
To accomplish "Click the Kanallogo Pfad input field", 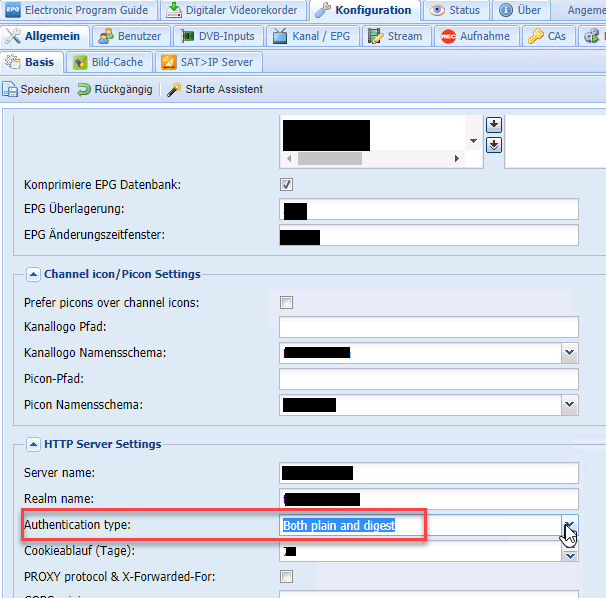I will 428,327.
